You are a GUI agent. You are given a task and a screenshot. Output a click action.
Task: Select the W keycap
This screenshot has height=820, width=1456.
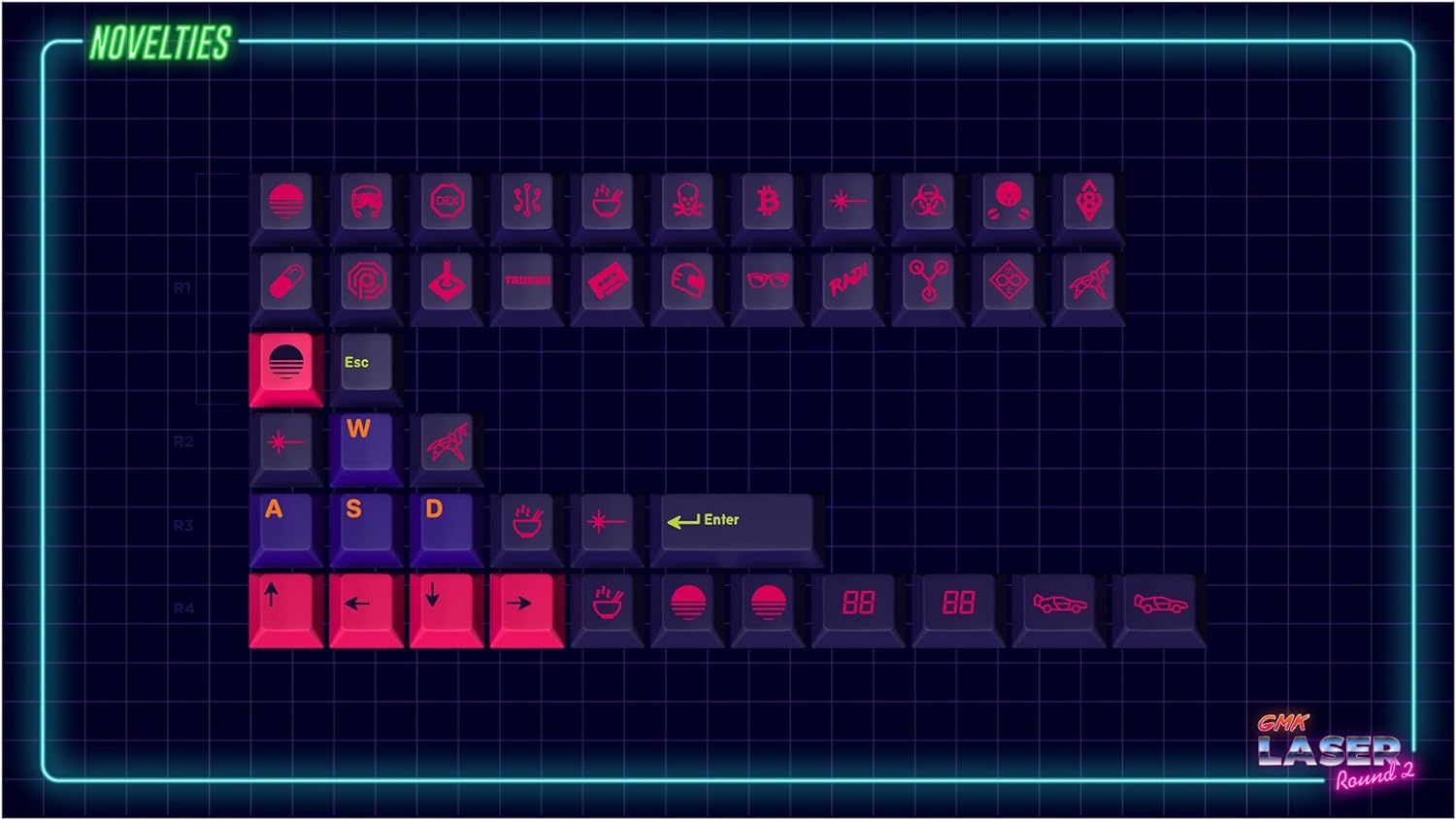[x=366, y=449]
